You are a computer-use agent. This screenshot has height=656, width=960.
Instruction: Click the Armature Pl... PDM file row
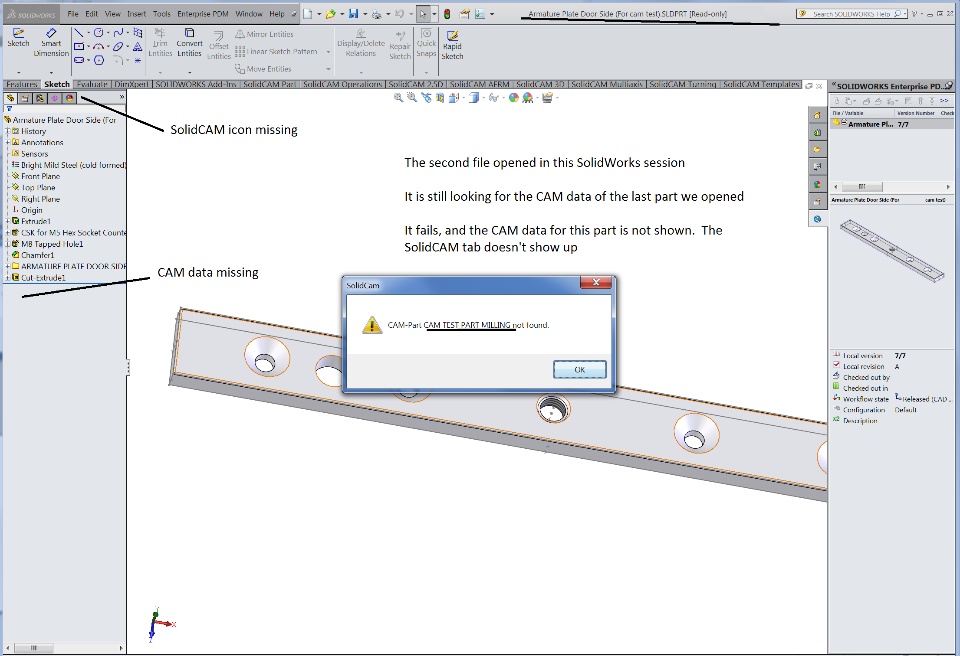coord(891,124)
